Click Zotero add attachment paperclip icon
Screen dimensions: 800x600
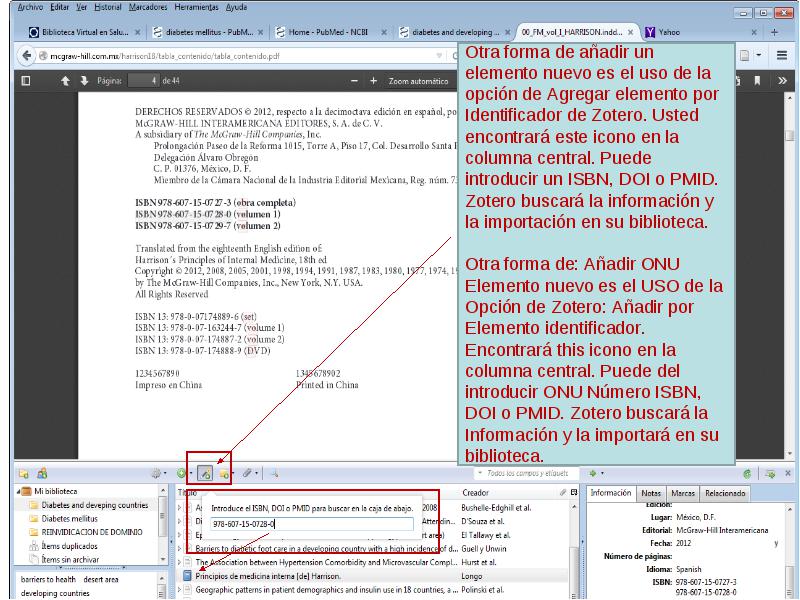(x=249, y=473)
